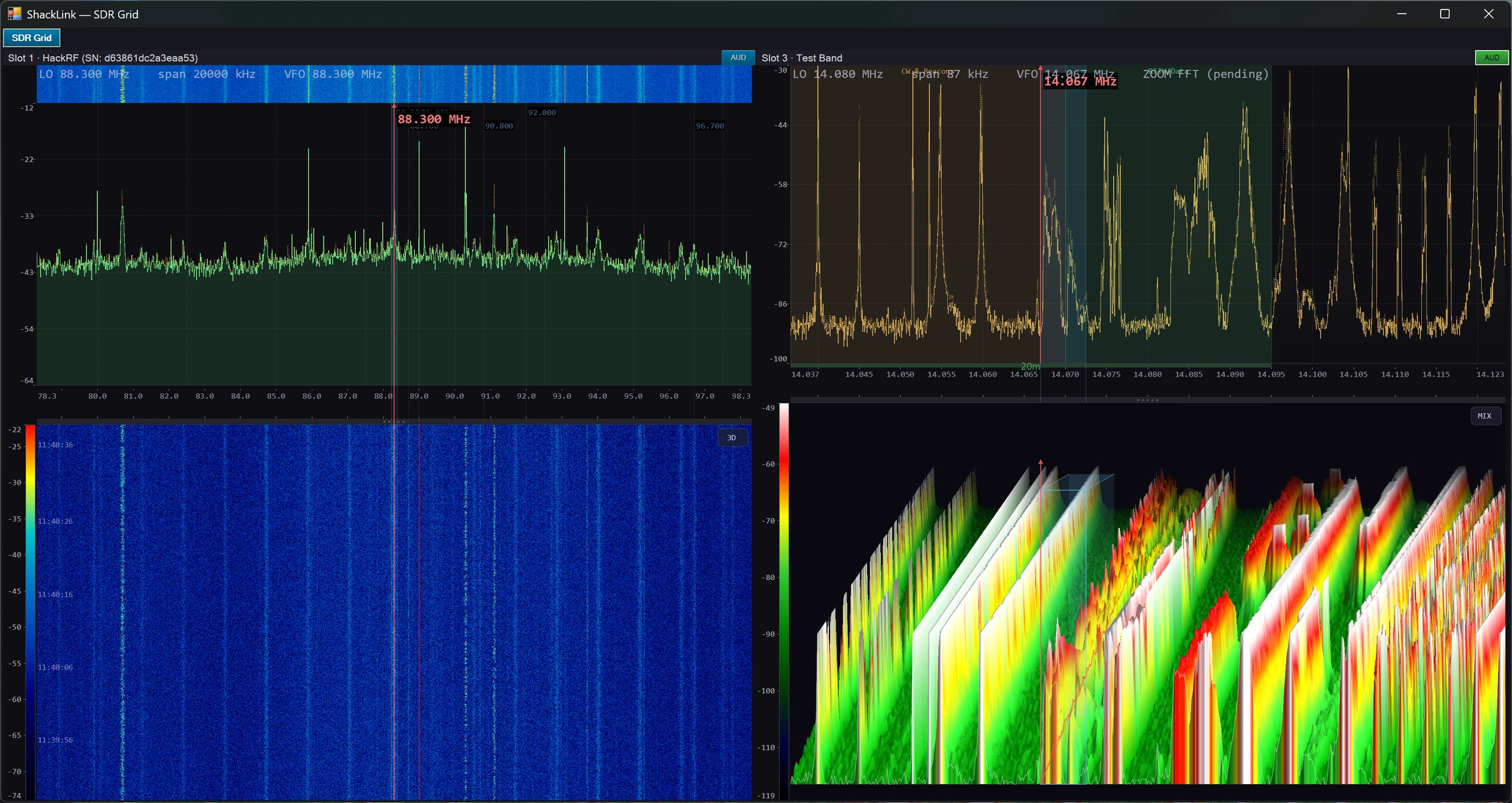Viewport: 1512px width, 803px height.
Task: Click Slot 3 'span 87 kHz' readout
Action: click(x=950, y=74)
